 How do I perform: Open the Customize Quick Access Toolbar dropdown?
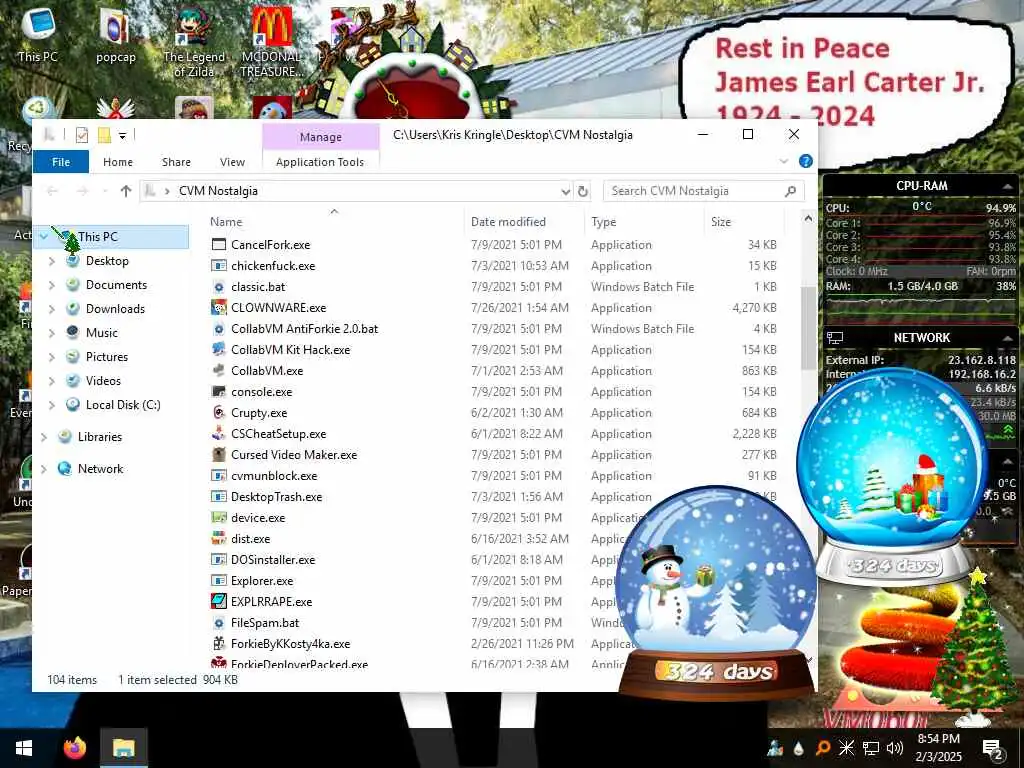point(122,136)
